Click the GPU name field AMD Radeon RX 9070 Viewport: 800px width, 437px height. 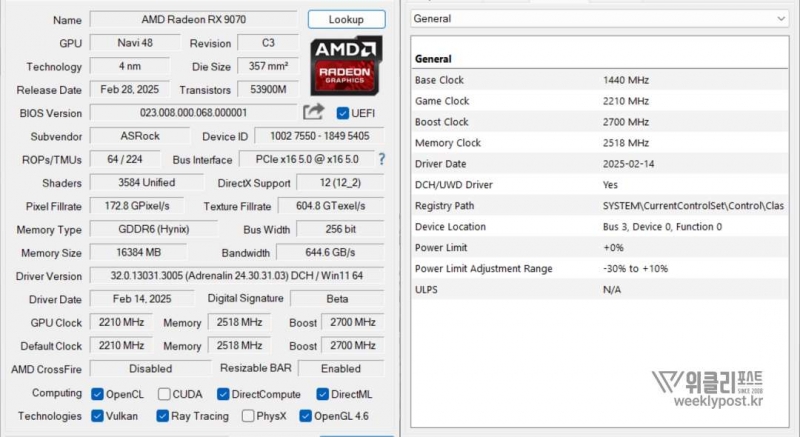click(193, 20)
